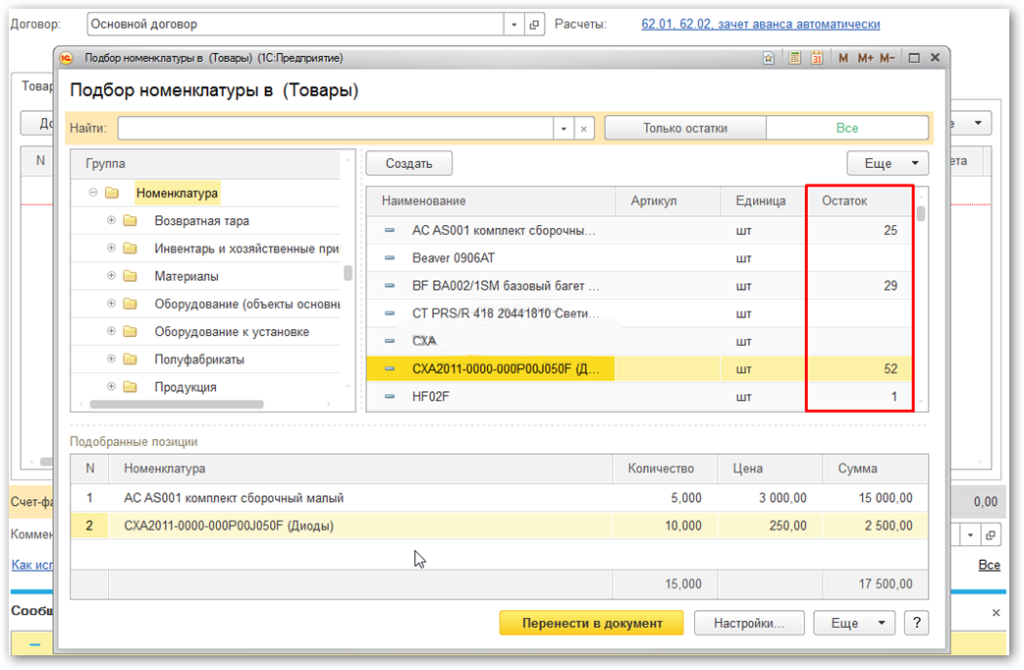The width and height of the screenshot is (1024, 670).
Task: Open the 'Еще' menu above item list
Action: coord(887,163)
